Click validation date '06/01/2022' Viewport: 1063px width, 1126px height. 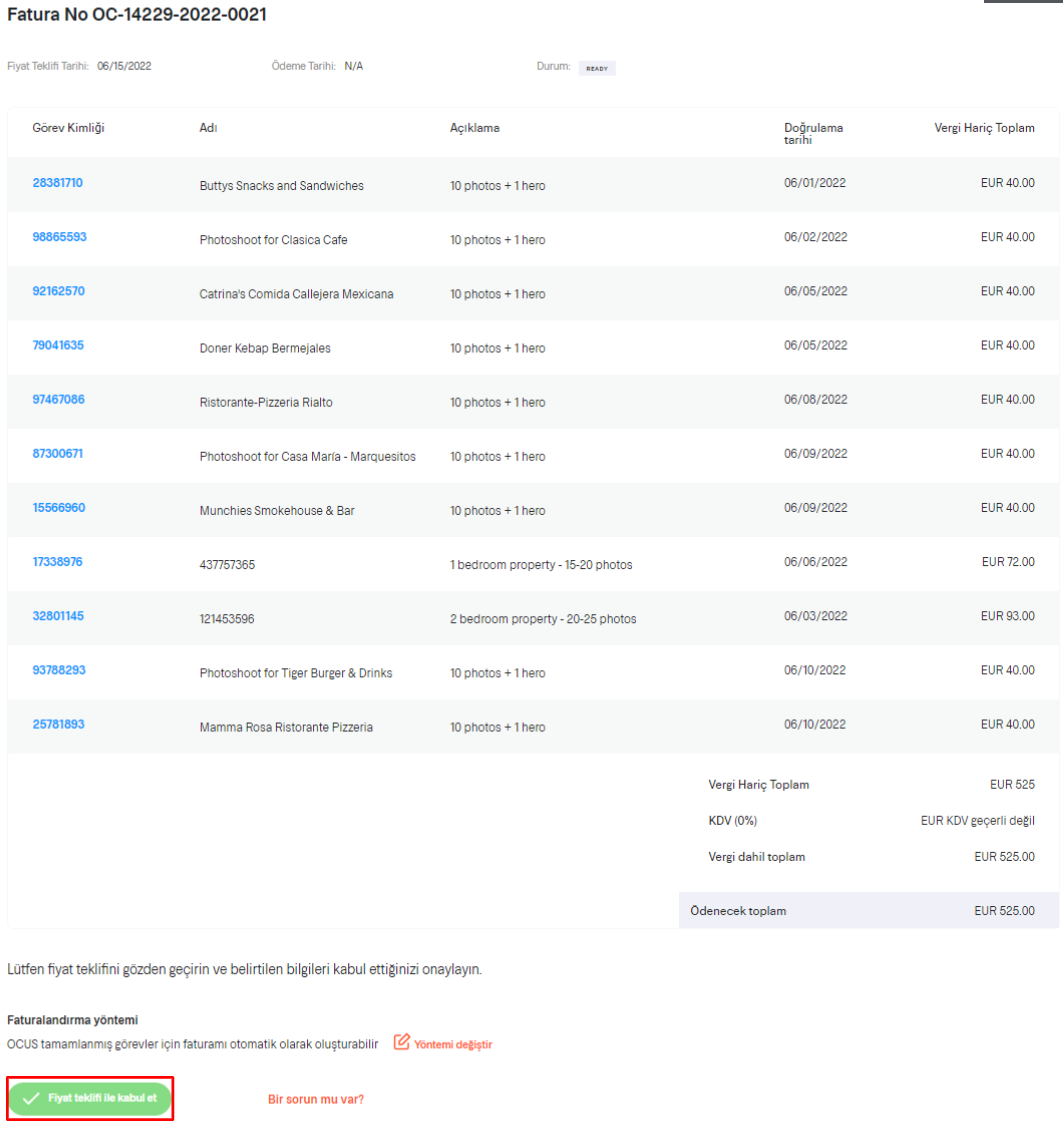[814, 182]
